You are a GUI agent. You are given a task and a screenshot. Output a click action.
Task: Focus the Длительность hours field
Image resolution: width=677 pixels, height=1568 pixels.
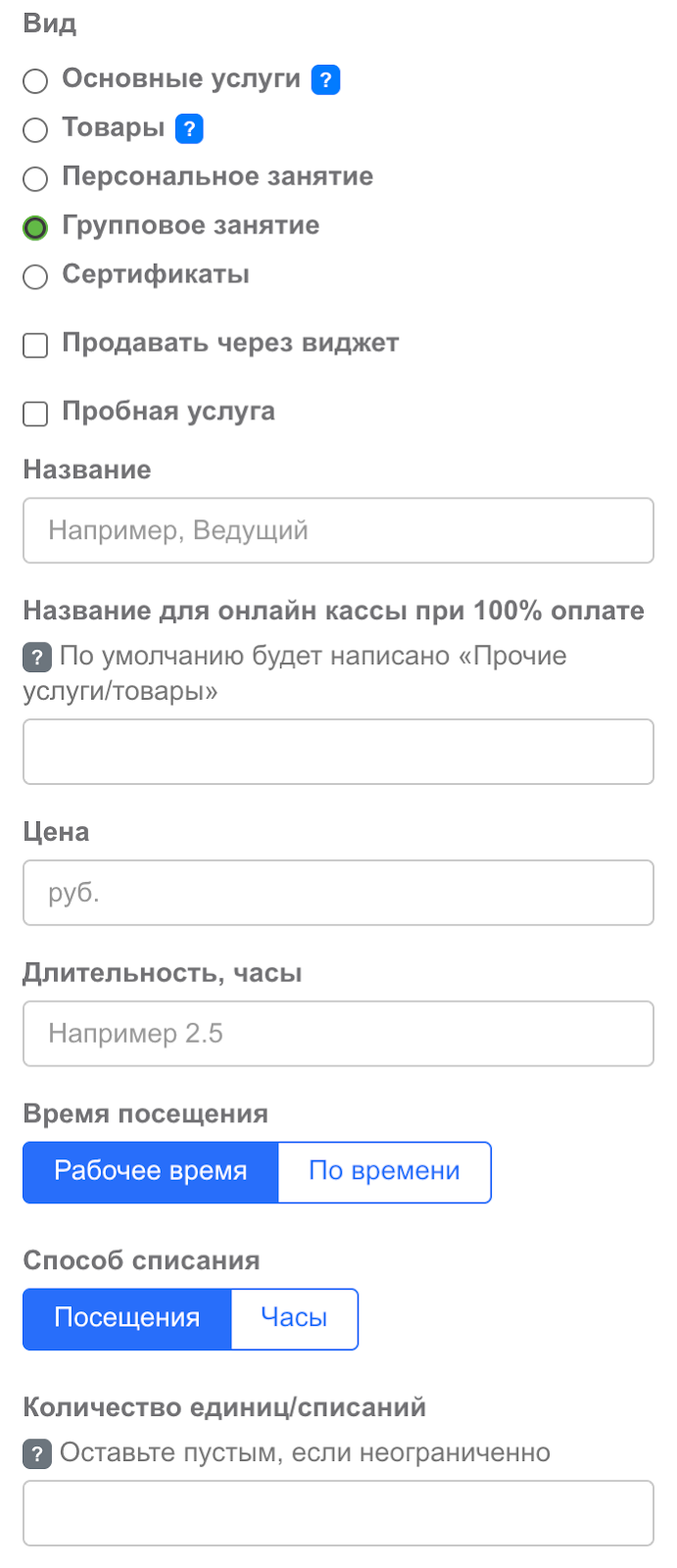tap(338, 1033)
